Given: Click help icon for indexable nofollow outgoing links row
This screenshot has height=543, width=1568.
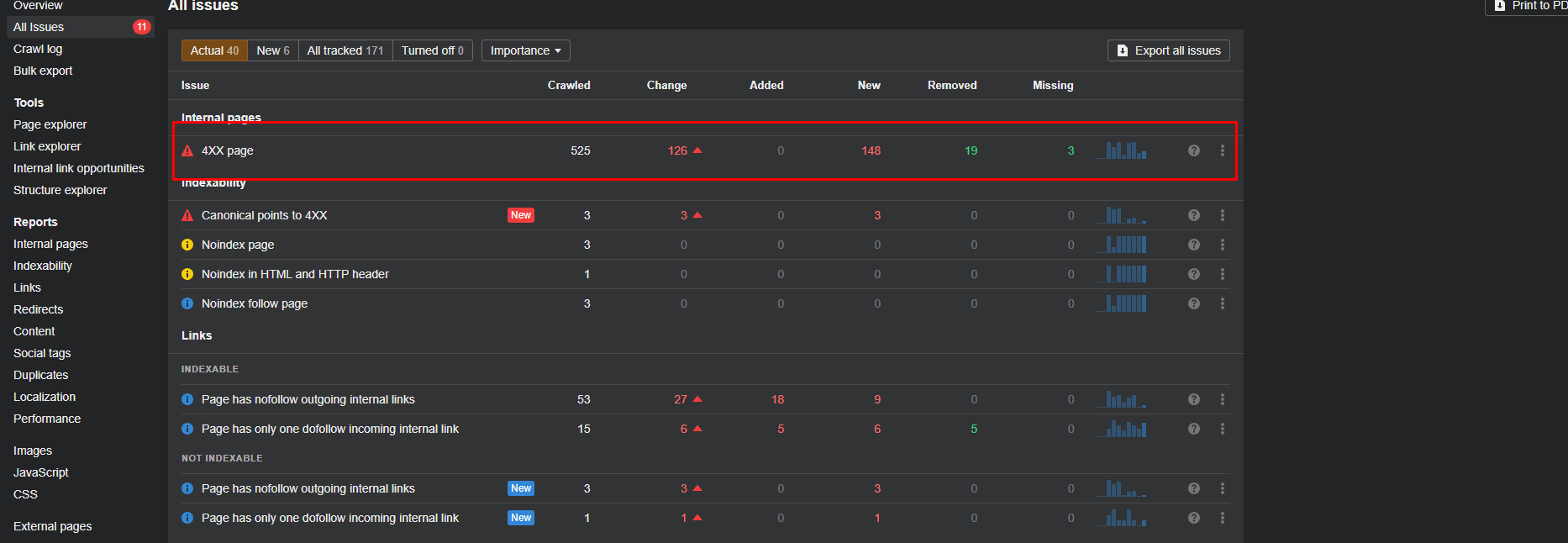Looking at the screenshot, I should (x=1193, y=399).
